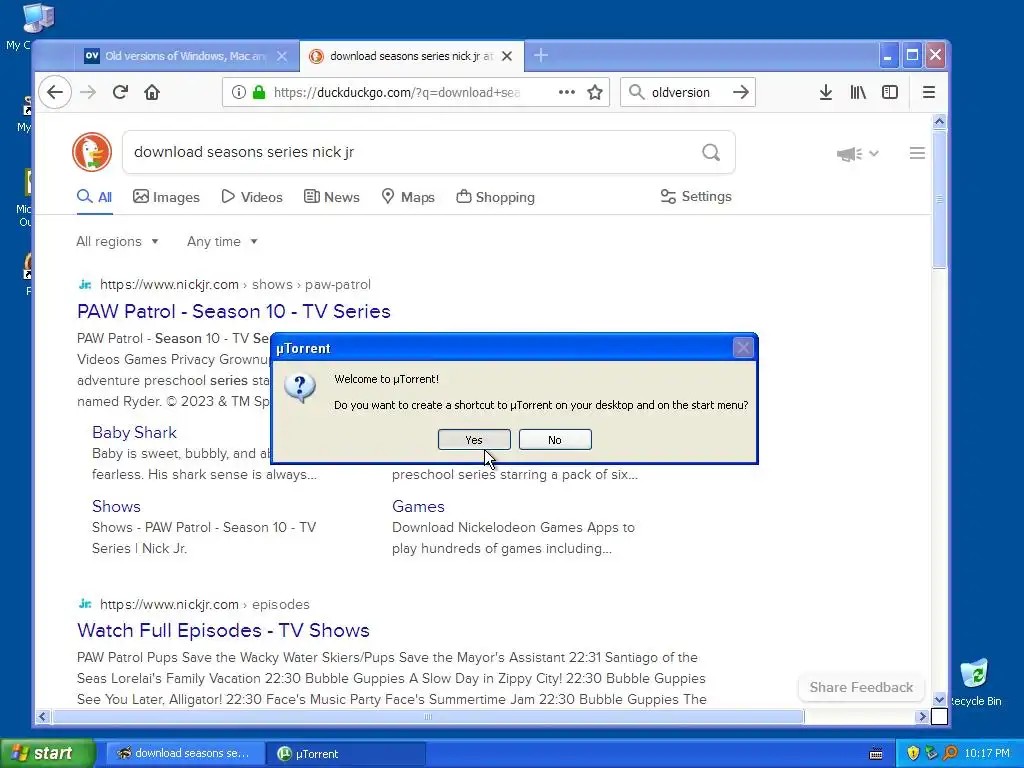Viewport: 1024px width, 768px height.
Task: Click the magnifier tray icon
Action: [x=950, y=754]
